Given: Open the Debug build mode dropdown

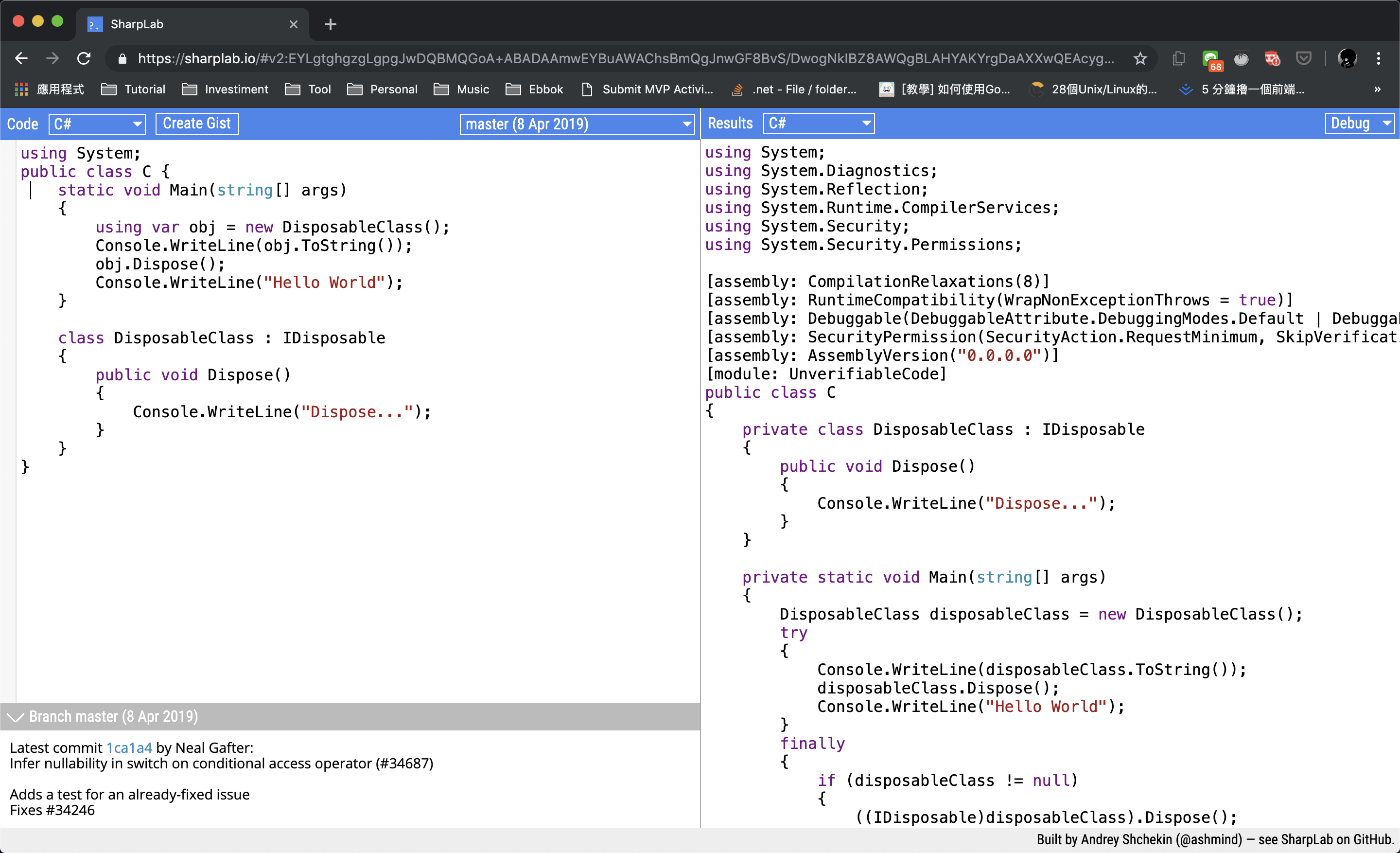Looking at the screenshot, I should coord(1360,124).
